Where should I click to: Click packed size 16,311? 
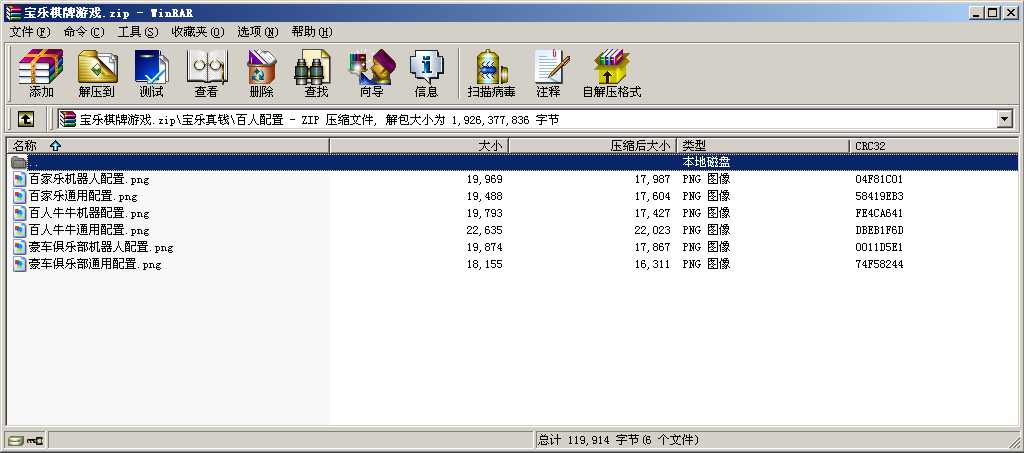coord(652,264)
